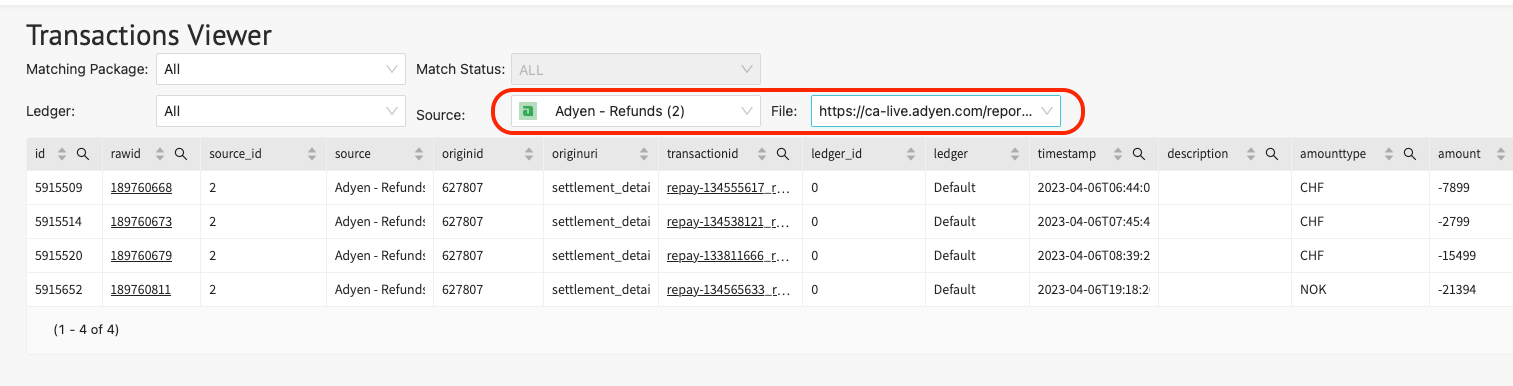Search within the description column

click(x=1271, y=154)
